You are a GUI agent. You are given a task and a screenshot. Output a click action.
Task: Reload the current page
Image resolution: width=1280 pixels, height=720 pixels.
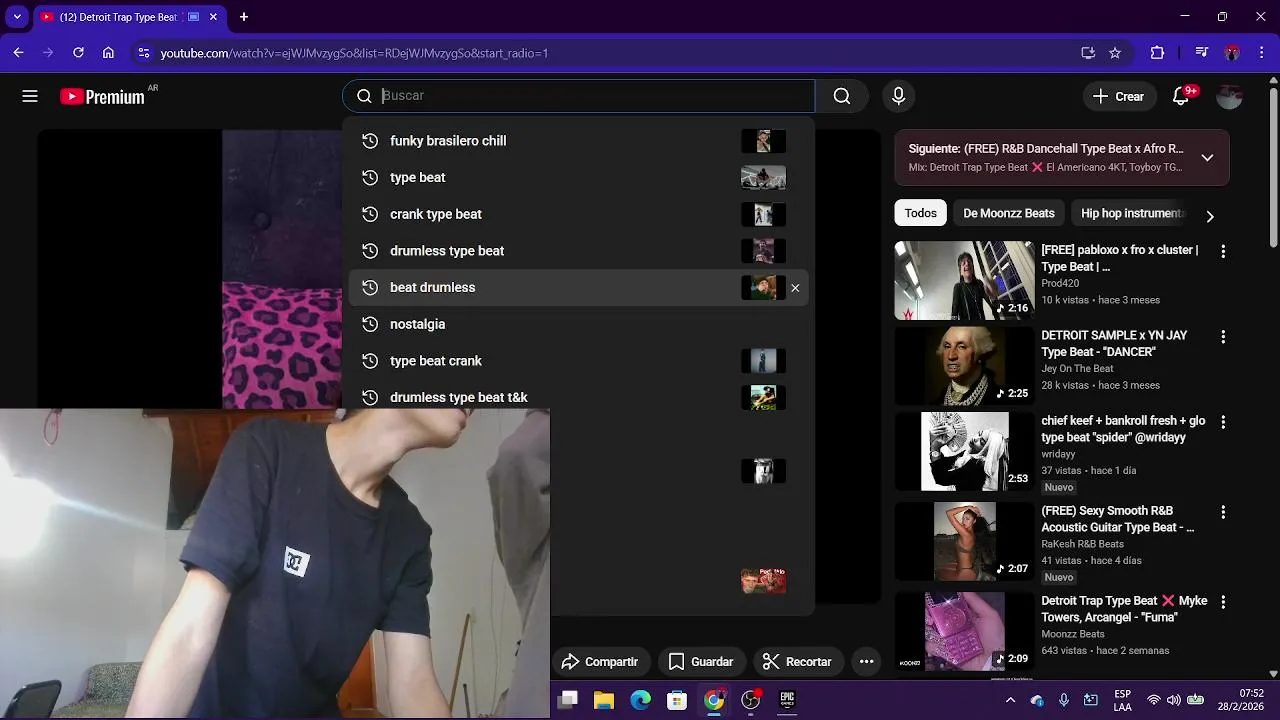78,53
